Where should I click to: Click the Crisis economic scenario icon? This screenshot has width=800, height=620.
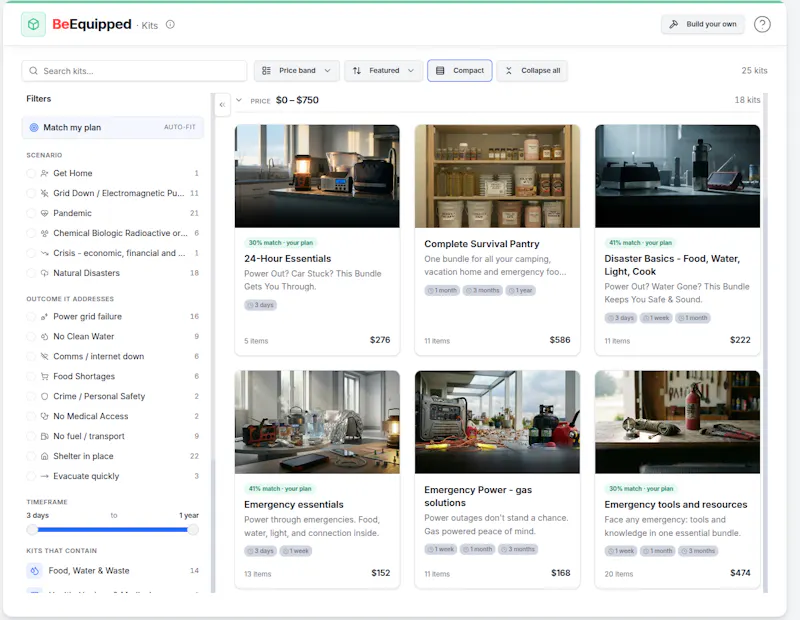click(44, 253)
